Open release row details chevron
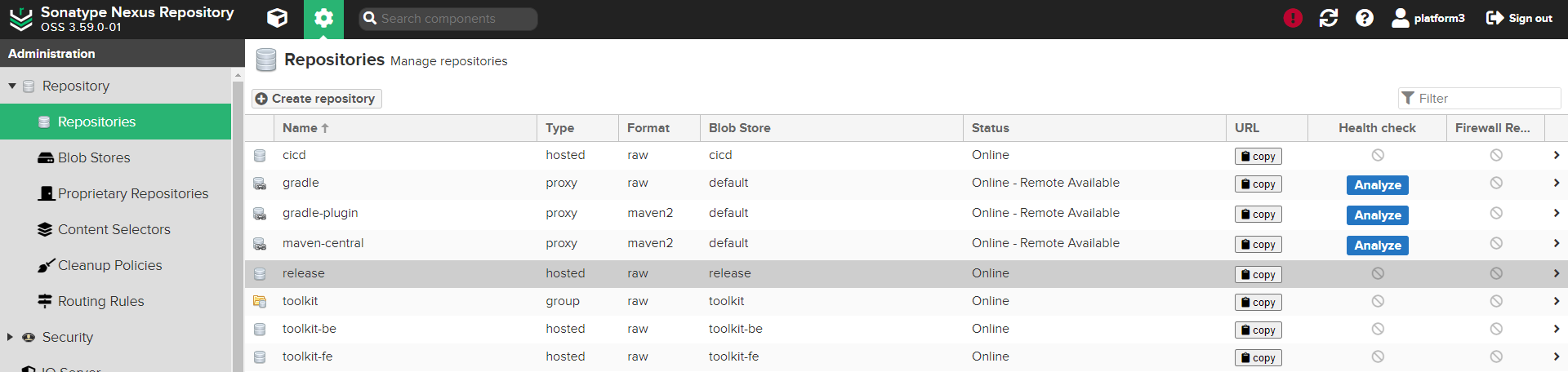The image size is (1568, 372). [1556, 273]
